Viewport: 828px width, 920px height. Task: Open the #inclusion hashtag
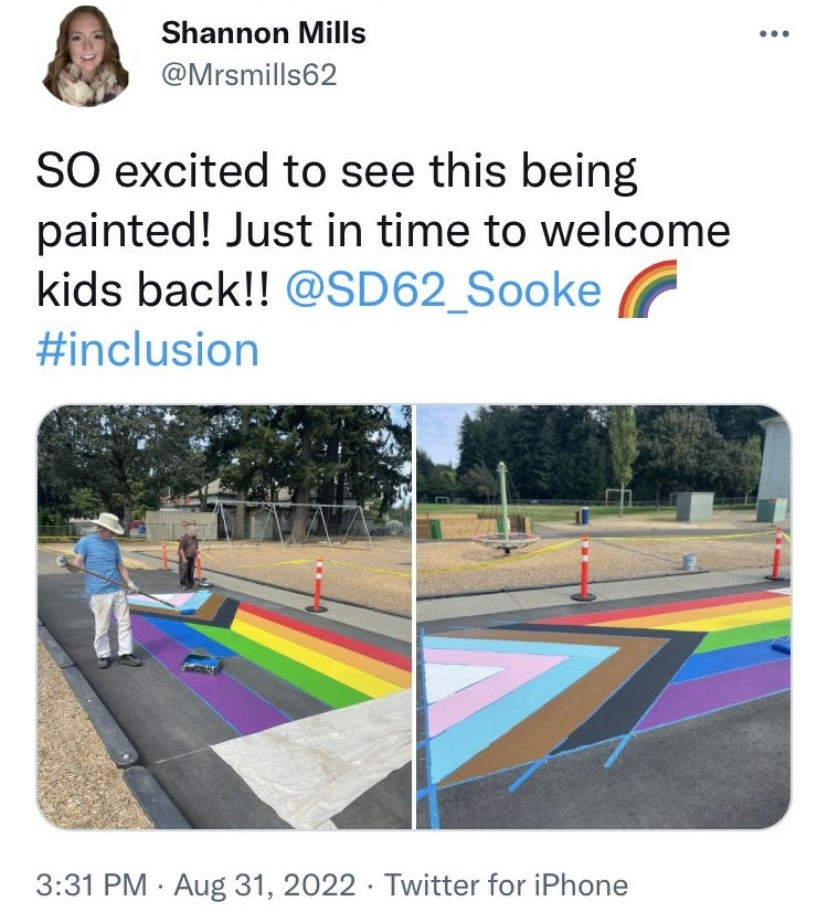148,350
